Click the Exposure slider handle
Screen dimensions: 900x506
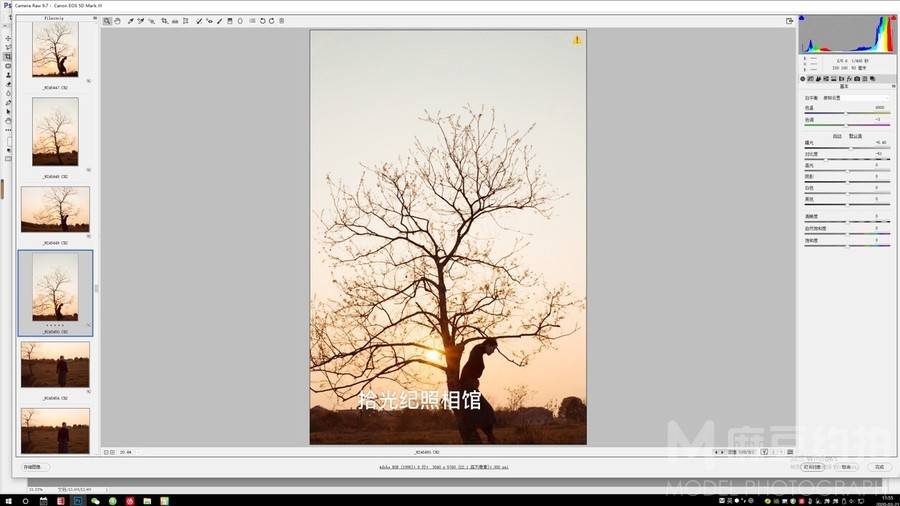(x=850, y=147)
